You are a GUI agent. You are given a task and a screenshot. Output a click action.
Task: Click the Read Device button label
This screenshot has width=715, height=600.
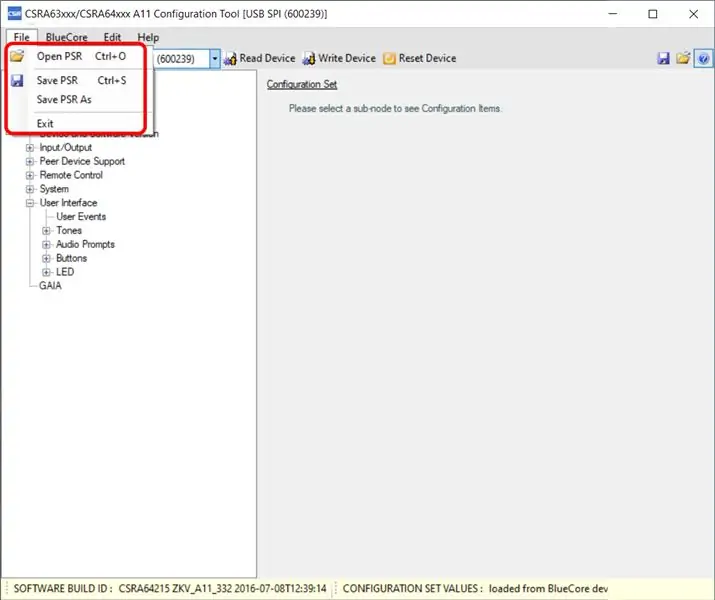click(x=267, y=58)
